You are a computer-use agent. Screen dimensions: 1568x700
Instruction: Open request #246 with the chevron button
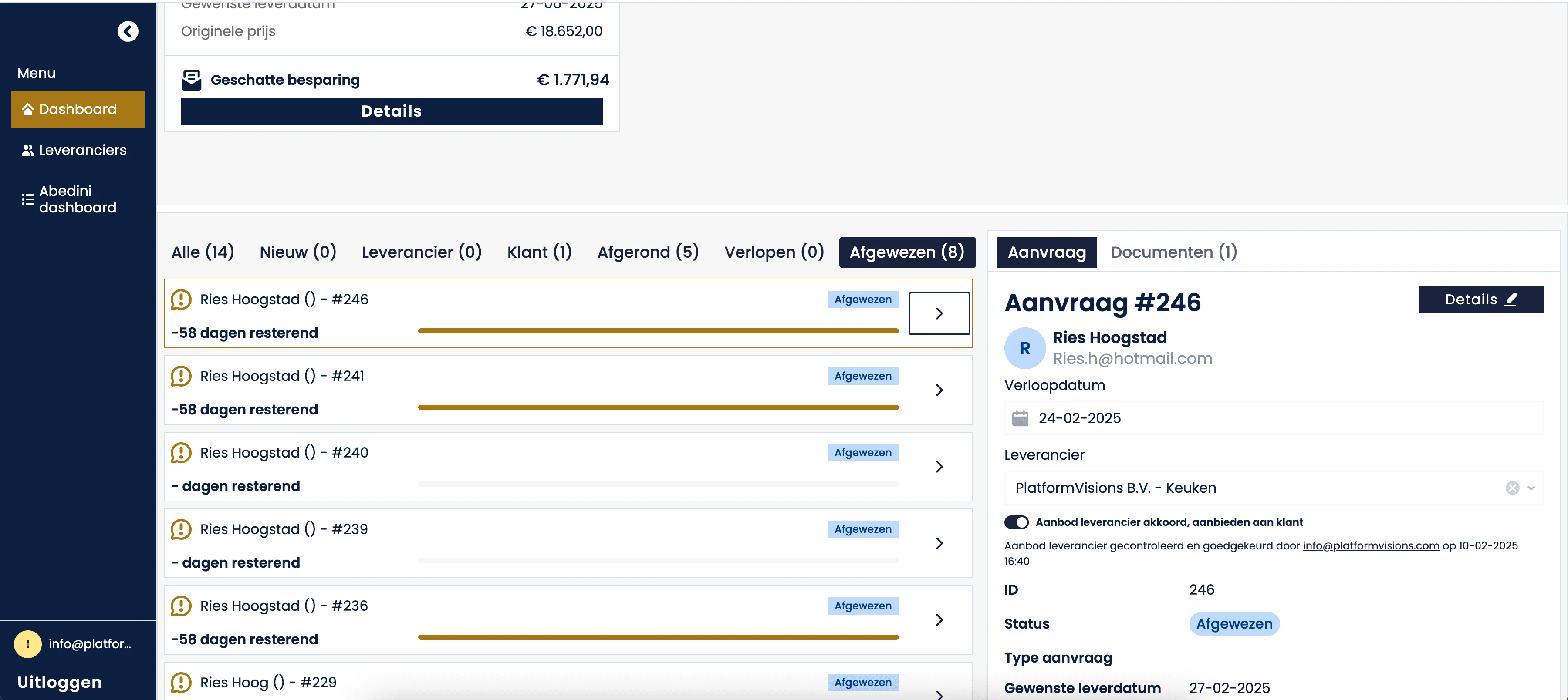coord(939,313)
